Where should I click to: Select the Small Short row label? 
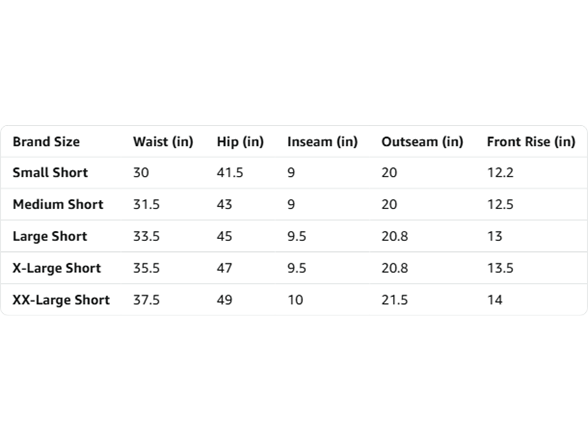coord(50,172)
